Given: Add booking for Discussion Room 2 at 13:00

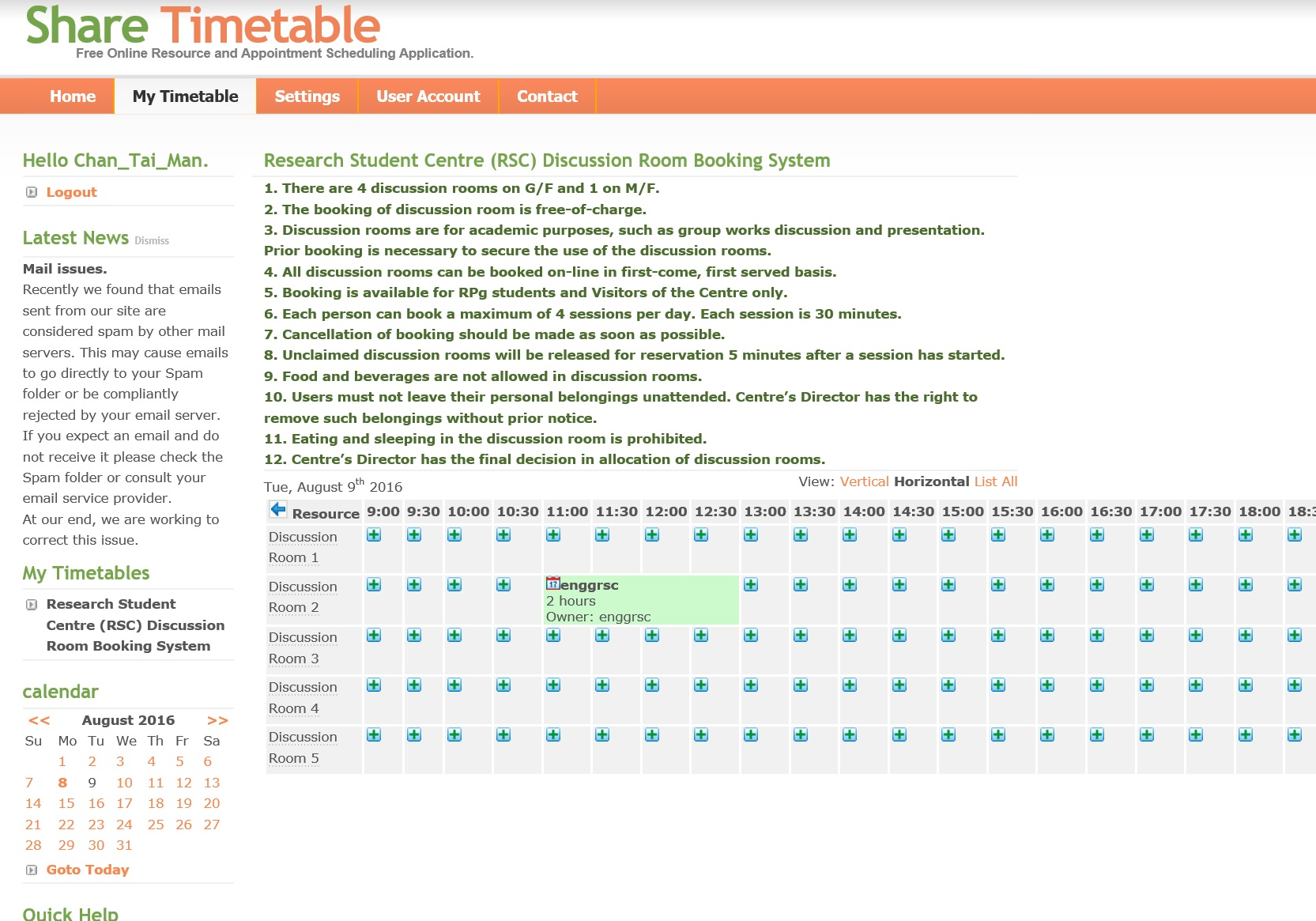Looking at the screenshot, I should pos(751,585).
